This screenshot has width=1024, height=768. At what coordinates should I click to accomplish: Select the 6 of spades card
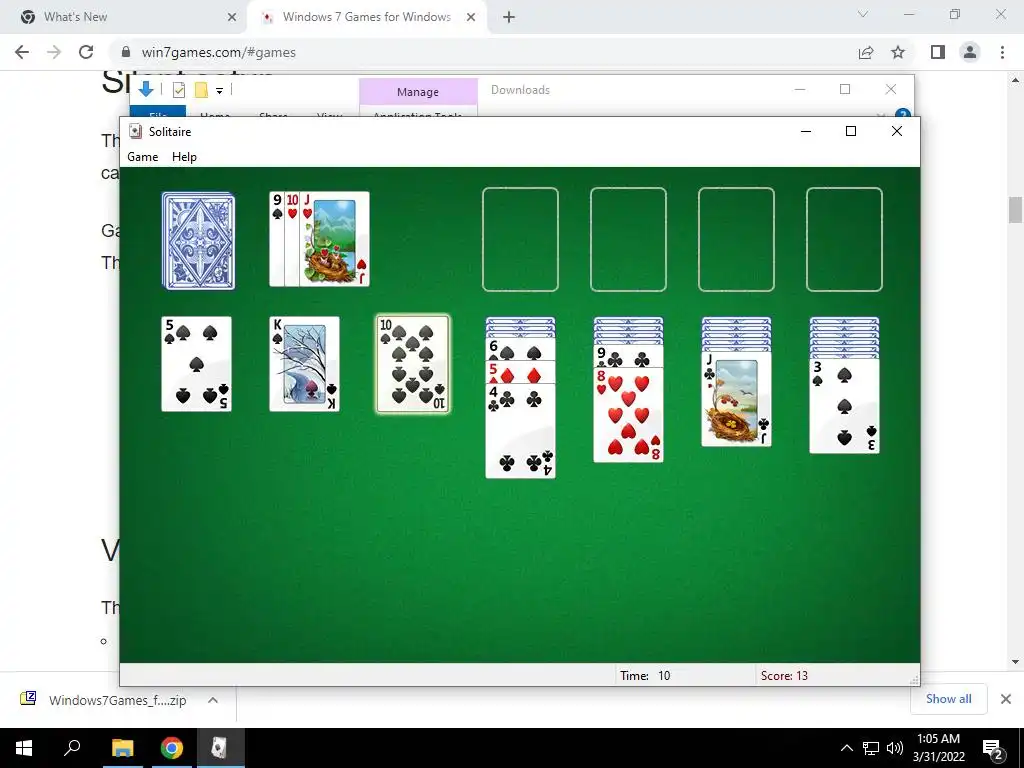520,349
